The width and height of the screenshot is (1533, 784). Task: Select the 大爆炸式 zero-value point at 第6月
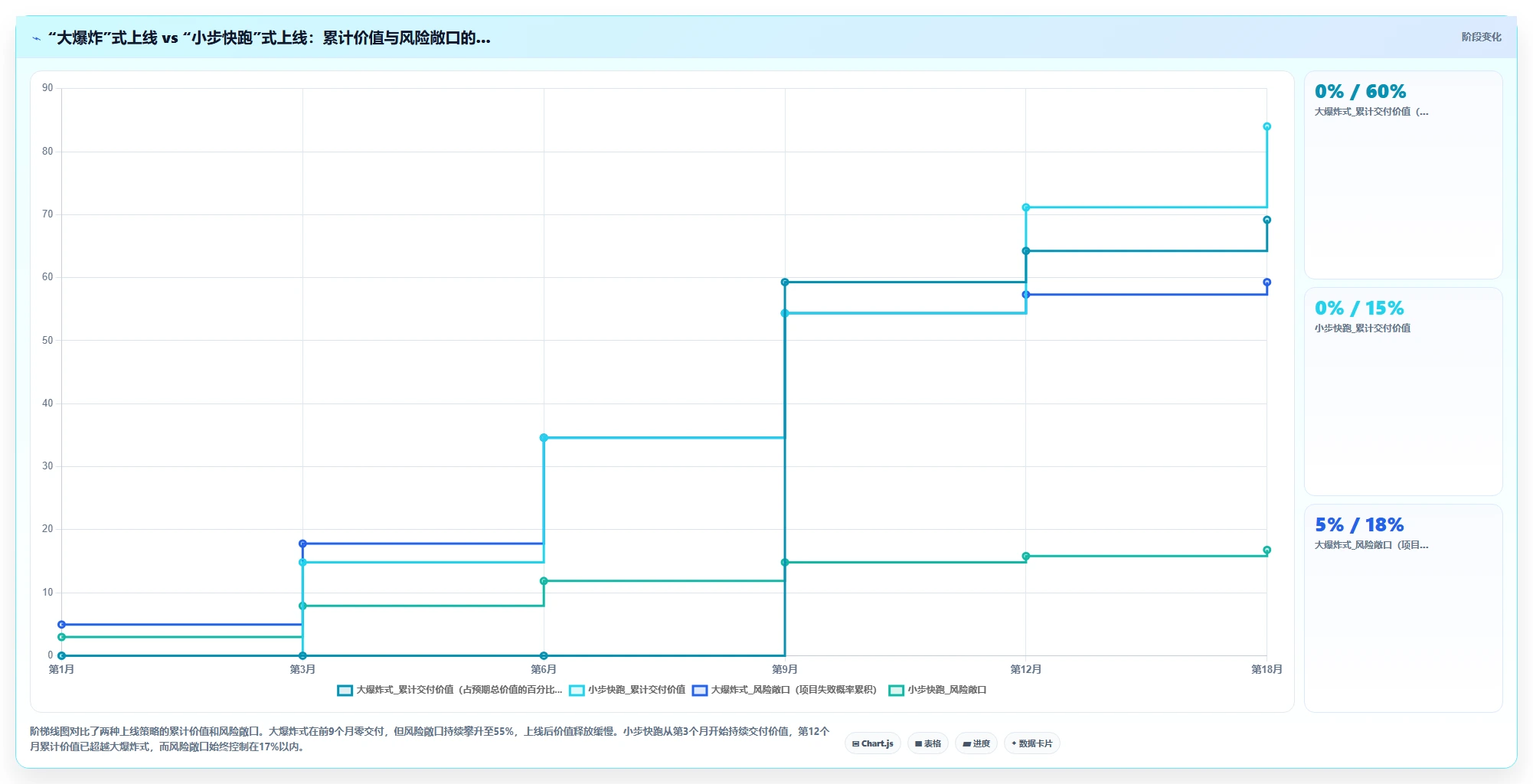[544, 656]
